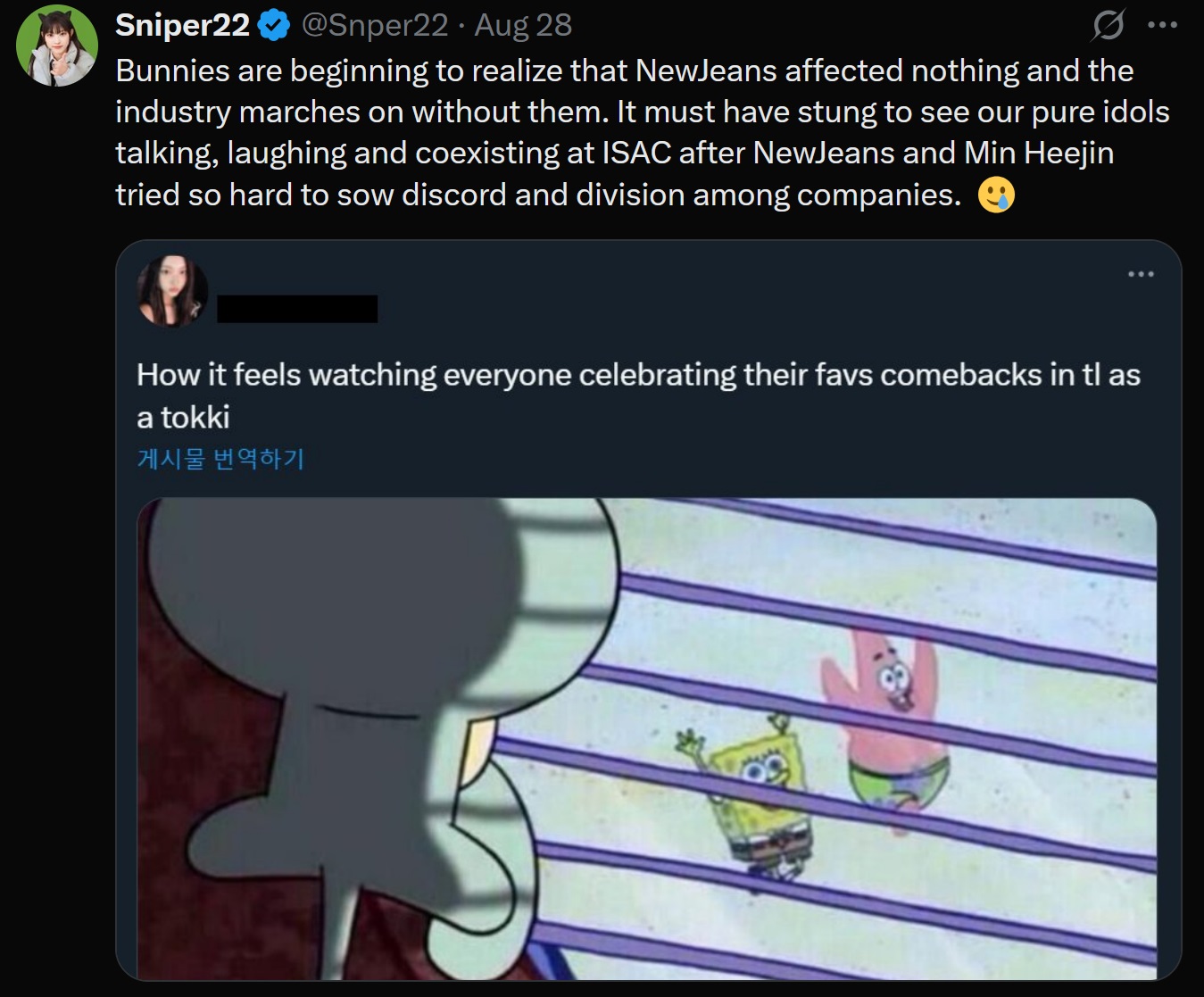Open the @Snper22 handle link
The image size is (1204, 997).
pos(375,25)
